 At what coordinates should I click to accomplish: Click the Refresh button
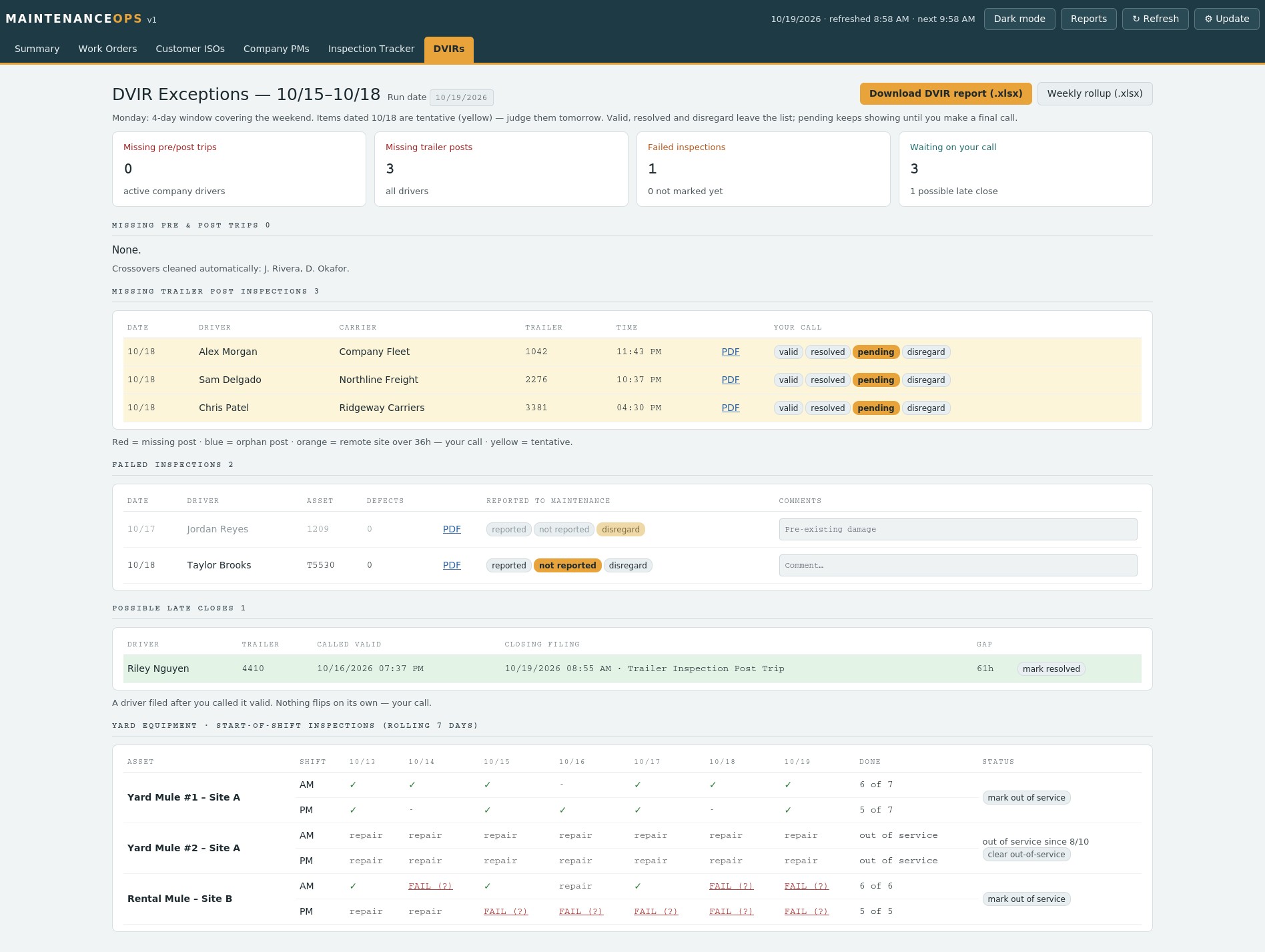pyautogui.click(x=1155, y=19)
